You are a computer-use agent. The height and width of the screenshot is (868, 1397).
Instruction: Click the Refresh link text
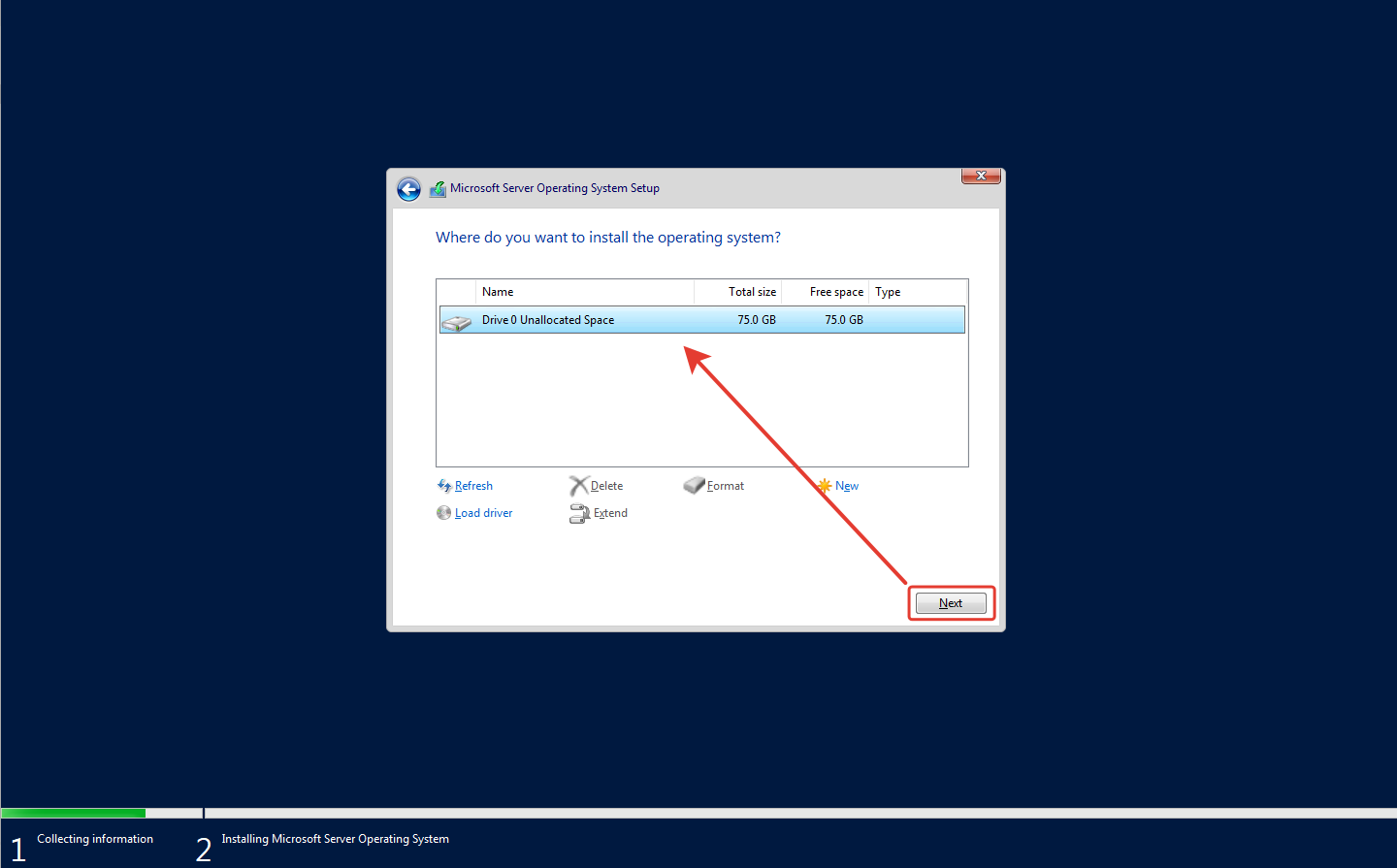473,486
